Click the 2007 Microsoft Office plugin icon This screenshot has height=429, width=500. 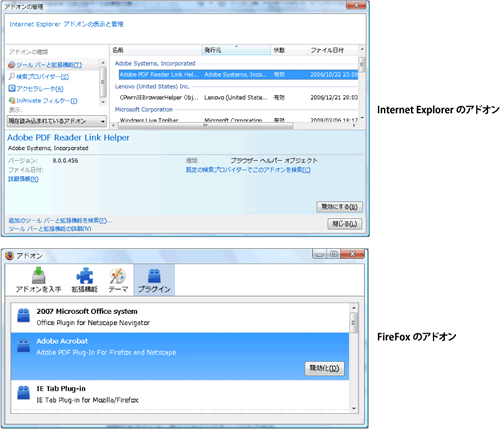(23, 315)
